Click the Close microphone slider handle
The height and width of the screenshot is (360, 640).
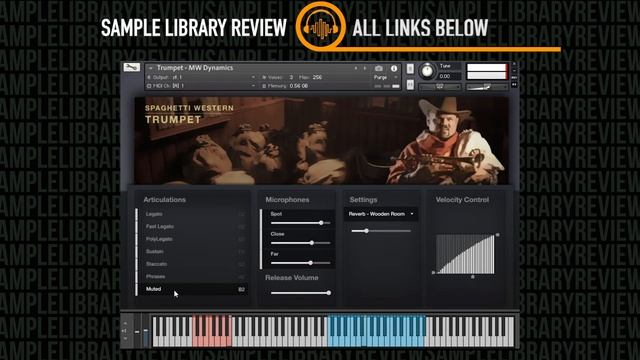point(312,243)
